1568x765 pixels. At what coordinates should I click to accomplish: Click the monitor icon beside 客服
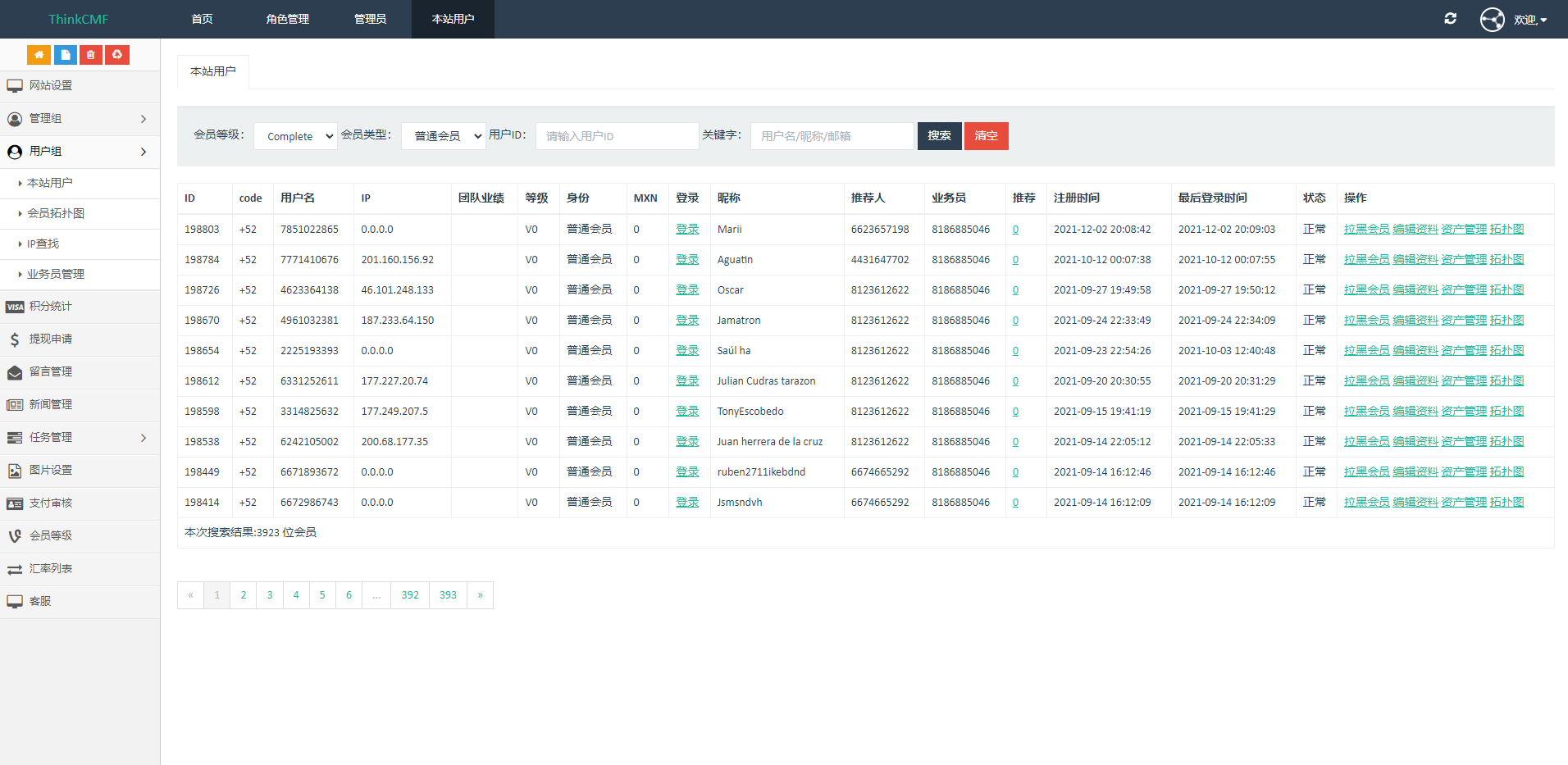point(15,602)
